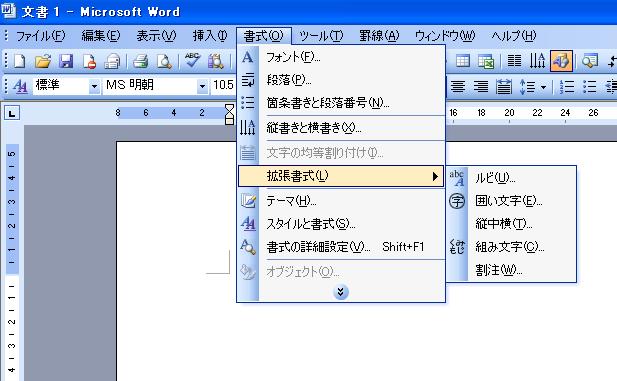This screenshot has width=617, height=381.
Task: Click the Insert Table icon
Action: coord(462,61)
